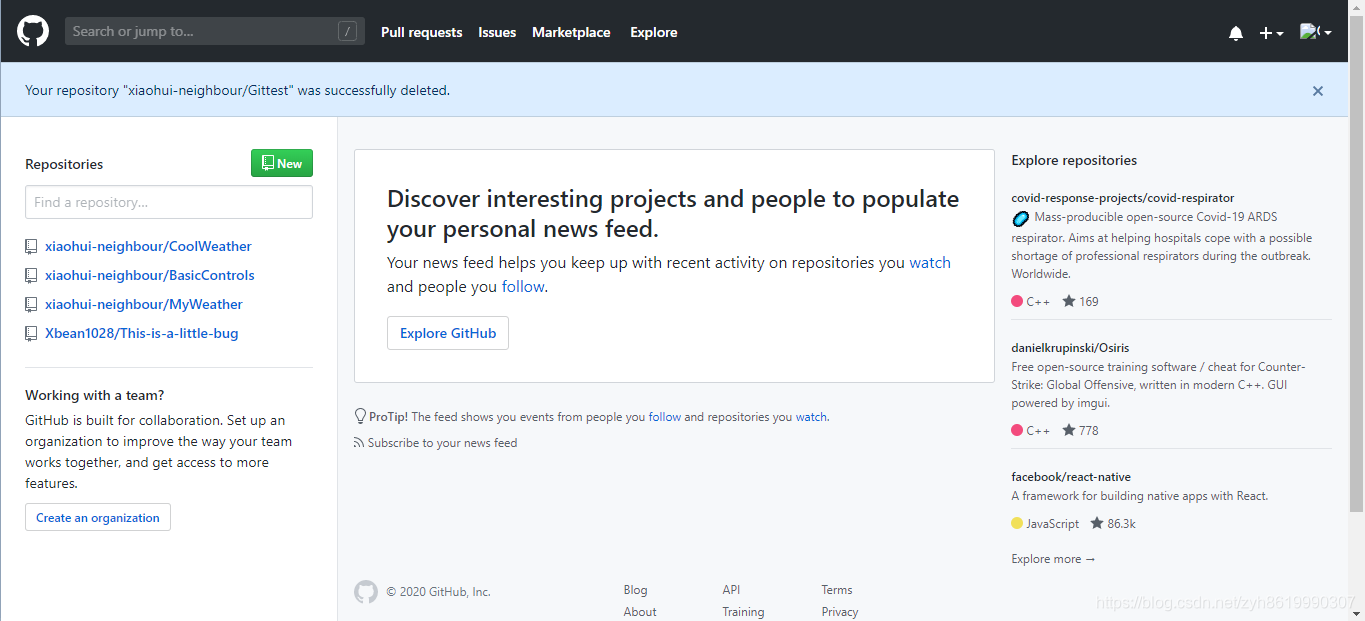Open the danielkrupinski/Osiris repository
The height and width of the screenshot is (621, 1365).
click(x=1070, y=348)
